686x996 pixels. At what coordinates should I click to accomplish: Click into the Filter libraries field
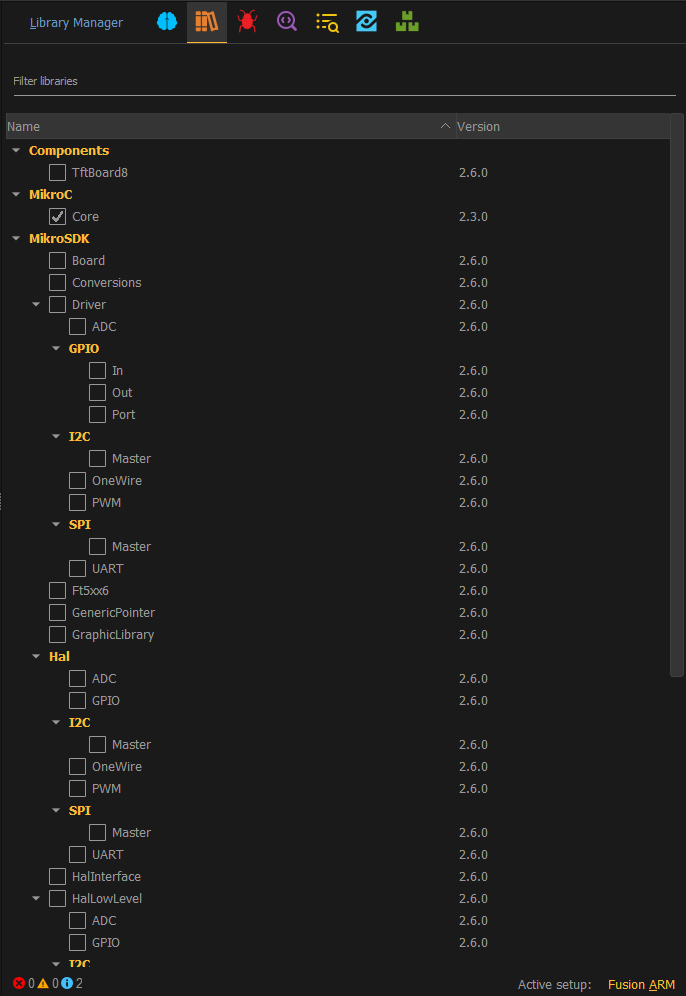pos(344,81)
